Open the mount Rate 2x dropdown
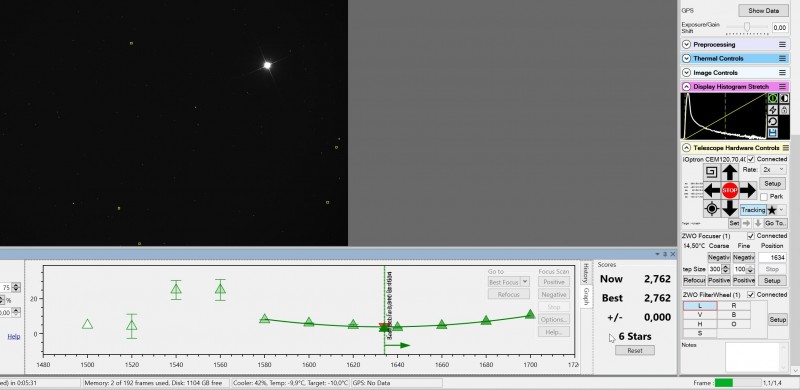This screenshot has width=800, height=390. tap(772, 169)
